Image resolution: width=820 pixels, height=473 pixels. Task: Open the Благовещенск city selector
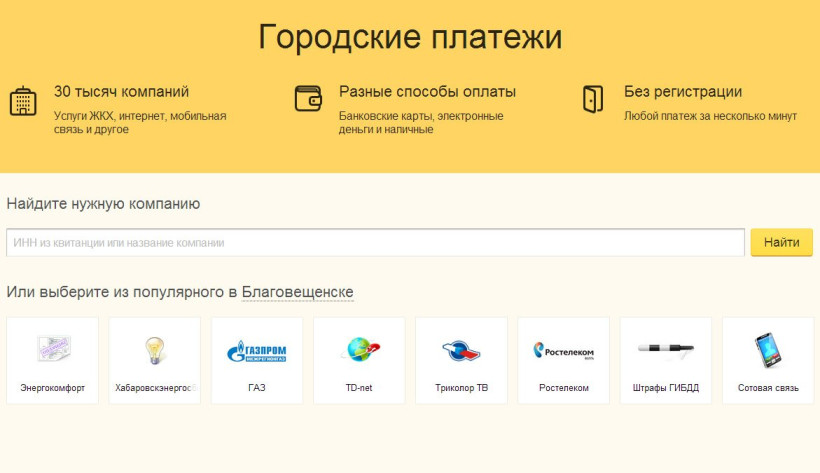(297, 292)
